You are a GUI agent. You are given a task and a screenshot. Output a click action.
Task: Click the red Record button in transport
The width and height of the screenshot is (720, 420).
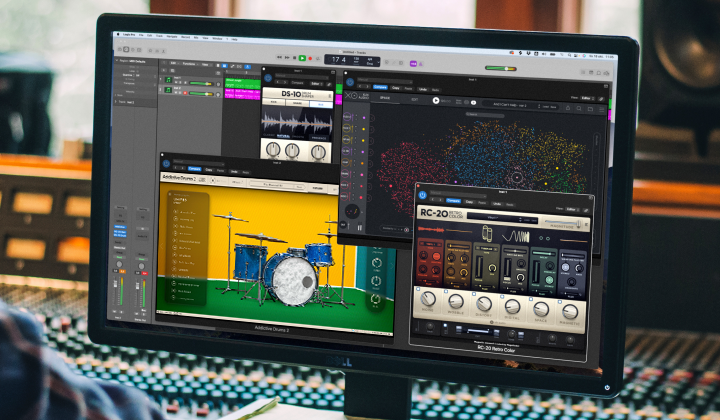(310, 59)
